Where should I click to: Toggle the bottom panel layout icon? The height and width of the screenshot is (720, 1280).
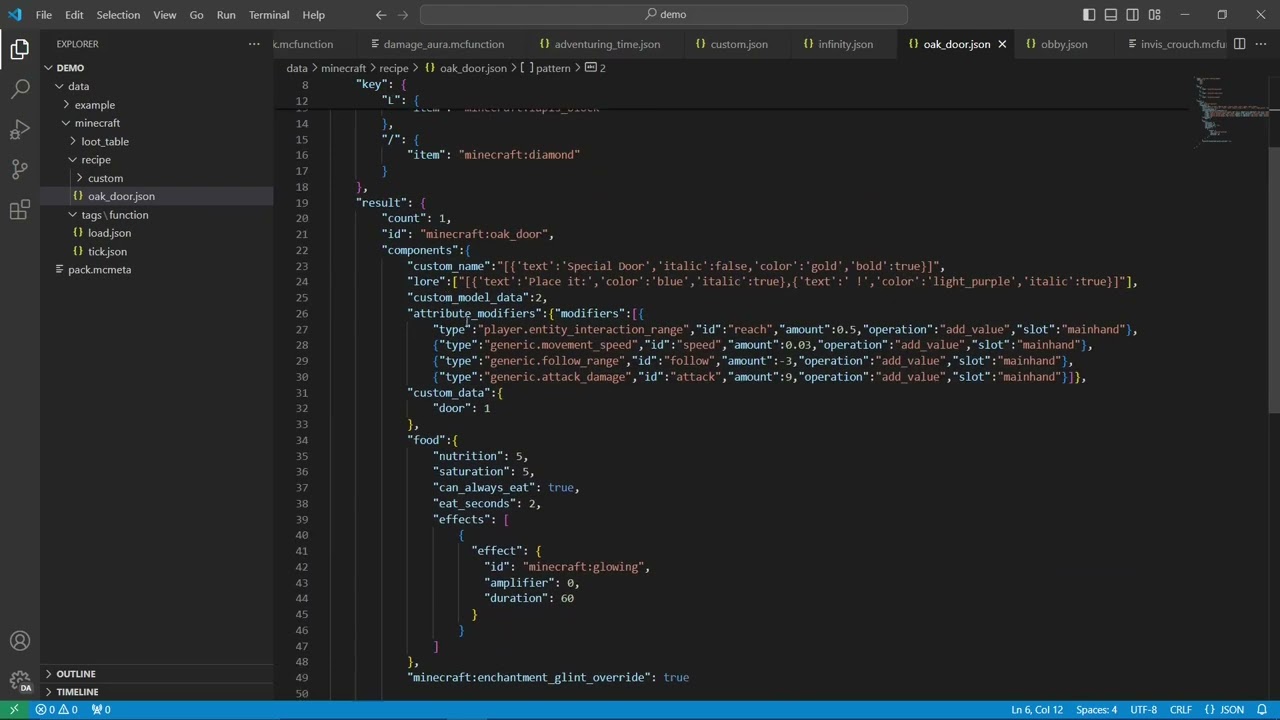coord(1111,15)
